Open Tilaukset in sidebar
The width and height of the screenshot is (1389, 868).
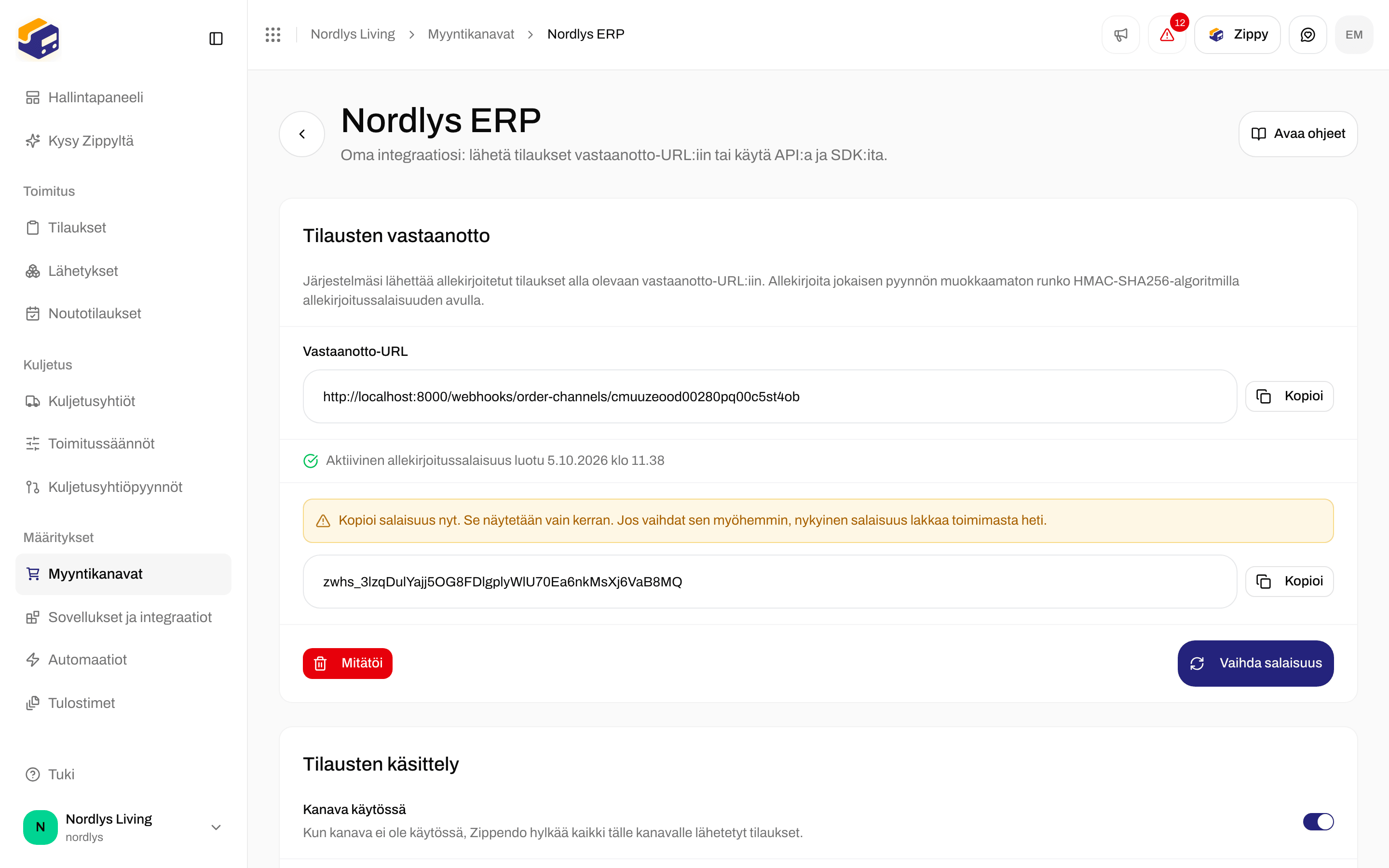(x=123, y=228)
